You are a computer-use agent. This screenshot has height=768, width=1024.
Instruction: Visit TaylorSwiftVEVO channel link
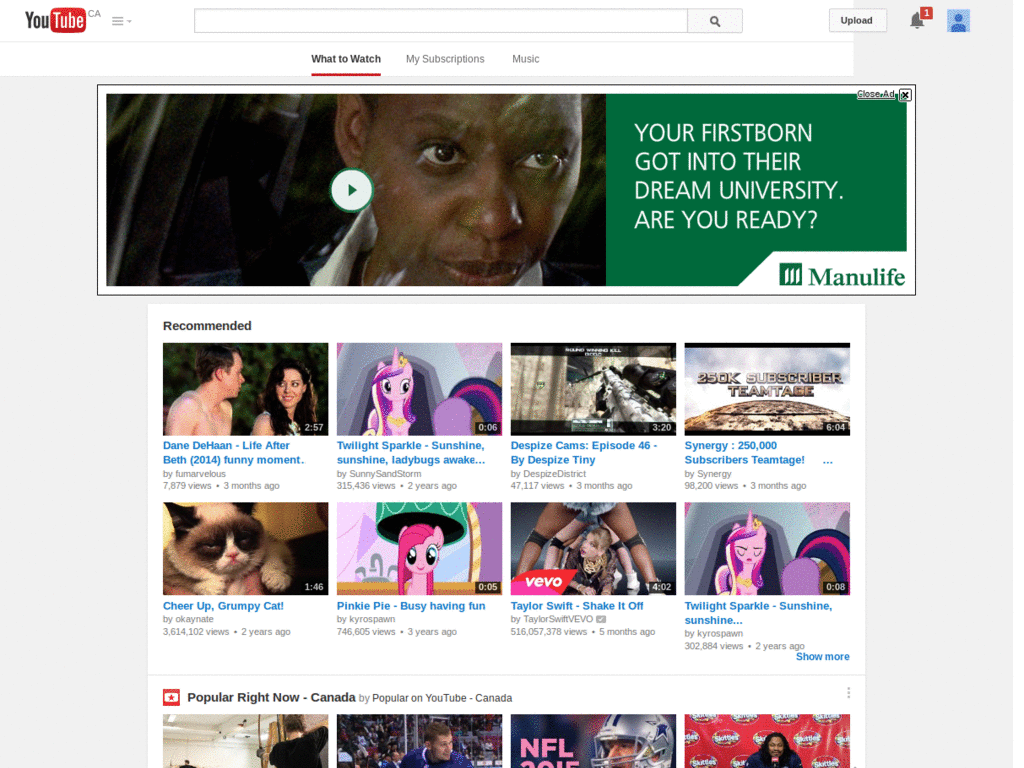558,619
